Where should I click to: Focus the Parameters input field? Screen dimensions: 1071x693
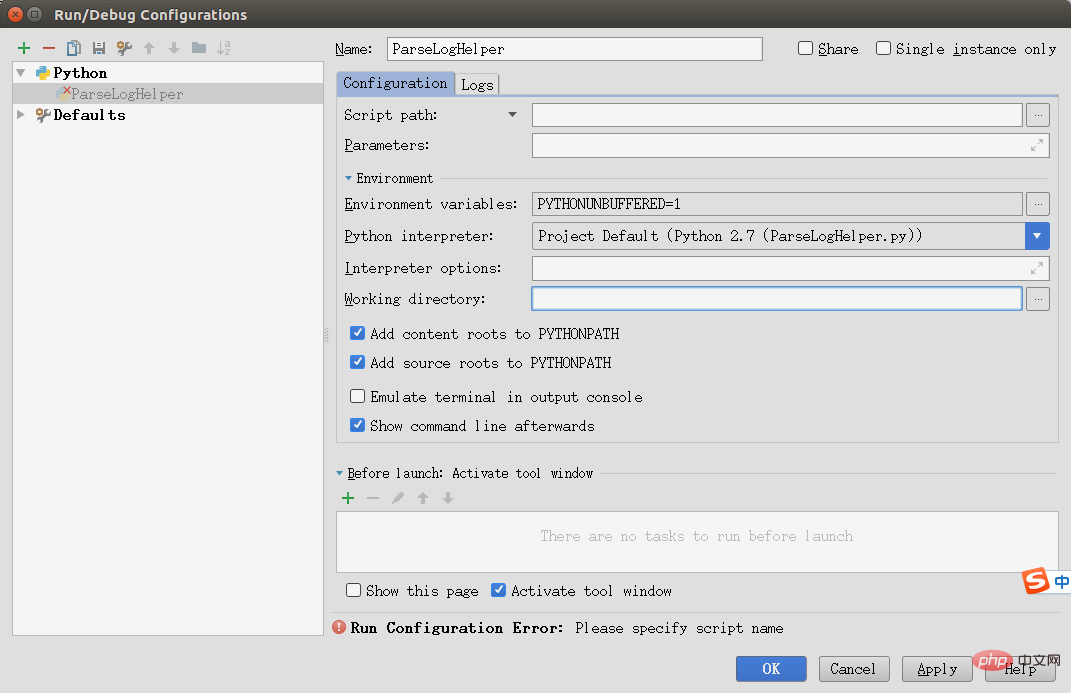click(x=790, y=145)
